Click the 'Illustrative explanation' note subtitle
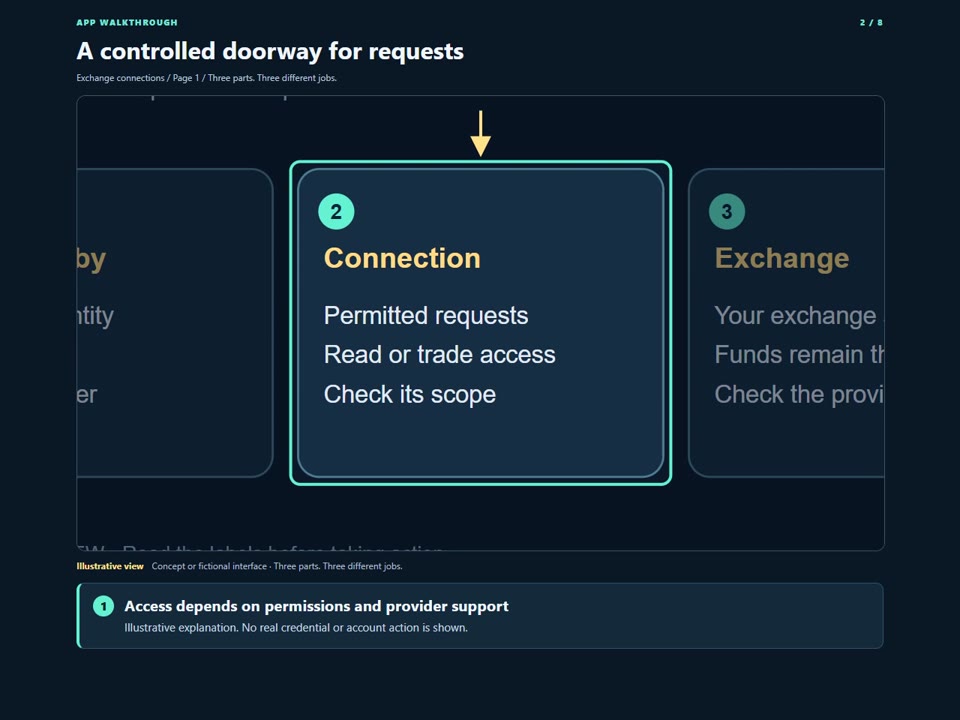Image resolution: width=960 pixels, height=720 pixels. (296, 628)
